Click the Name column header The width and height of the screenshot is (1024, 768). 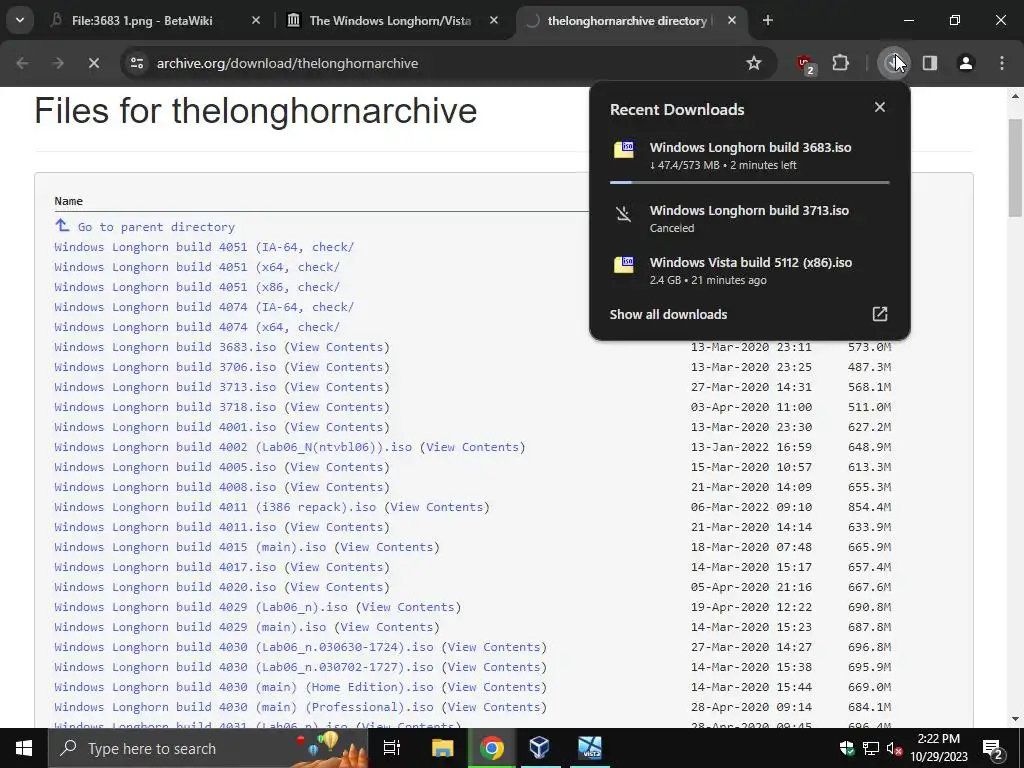point(69,201)
